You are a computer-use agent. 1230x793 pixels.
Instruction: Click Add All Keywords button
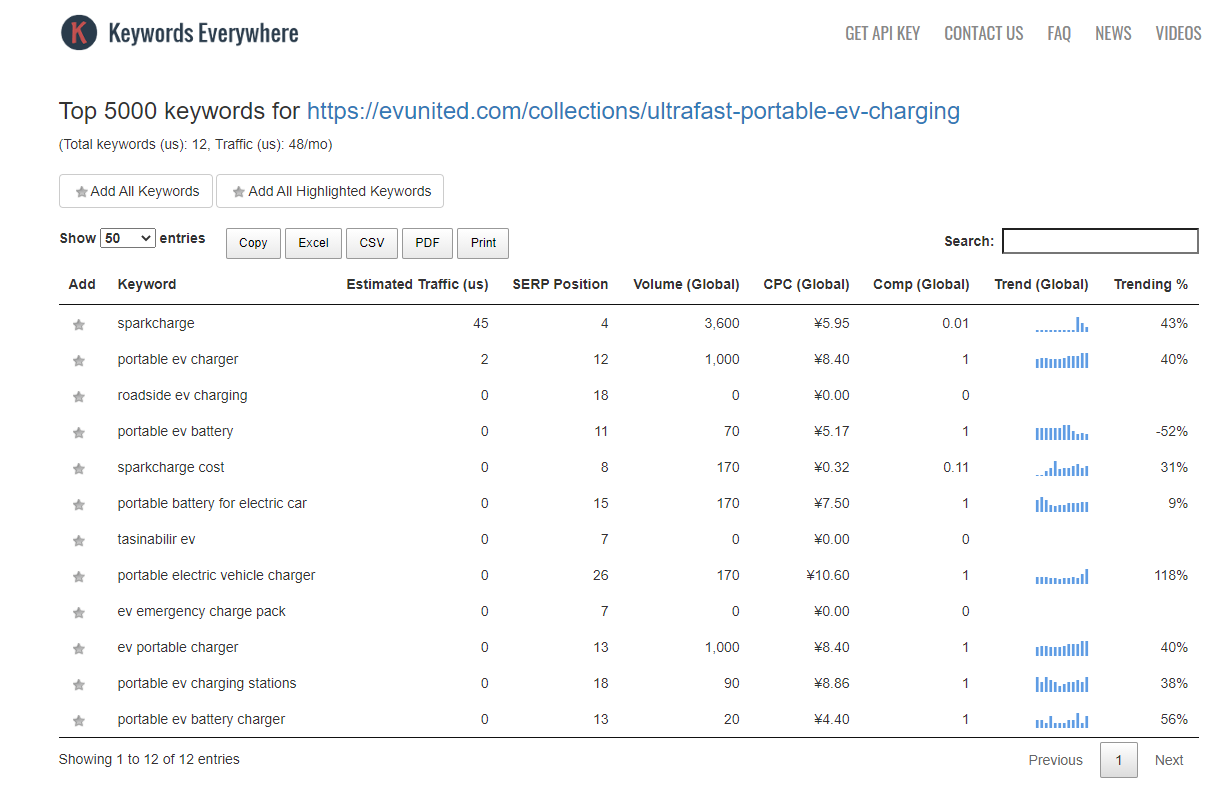pos(136,191)
